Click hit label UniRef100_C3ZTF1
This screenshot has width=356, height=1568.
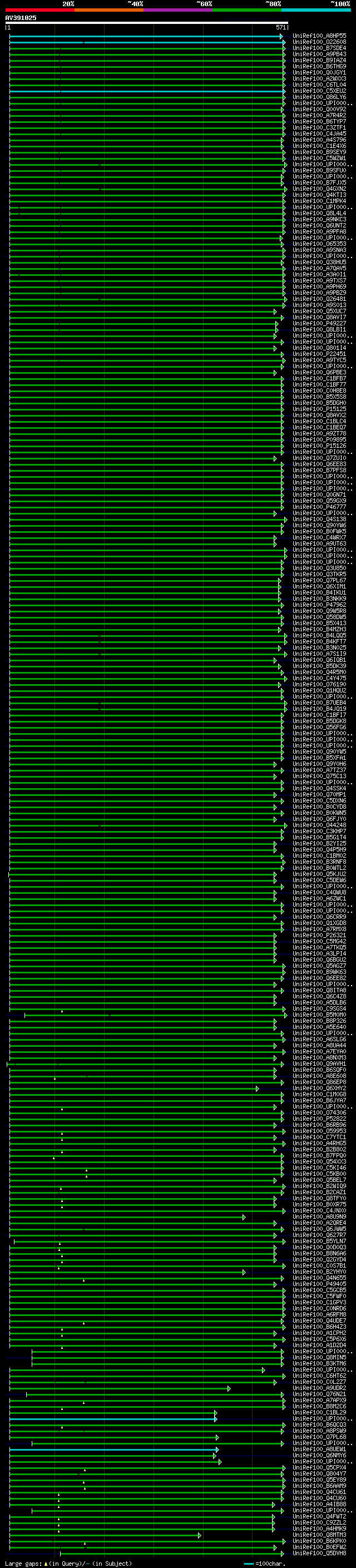pos(319,127)
